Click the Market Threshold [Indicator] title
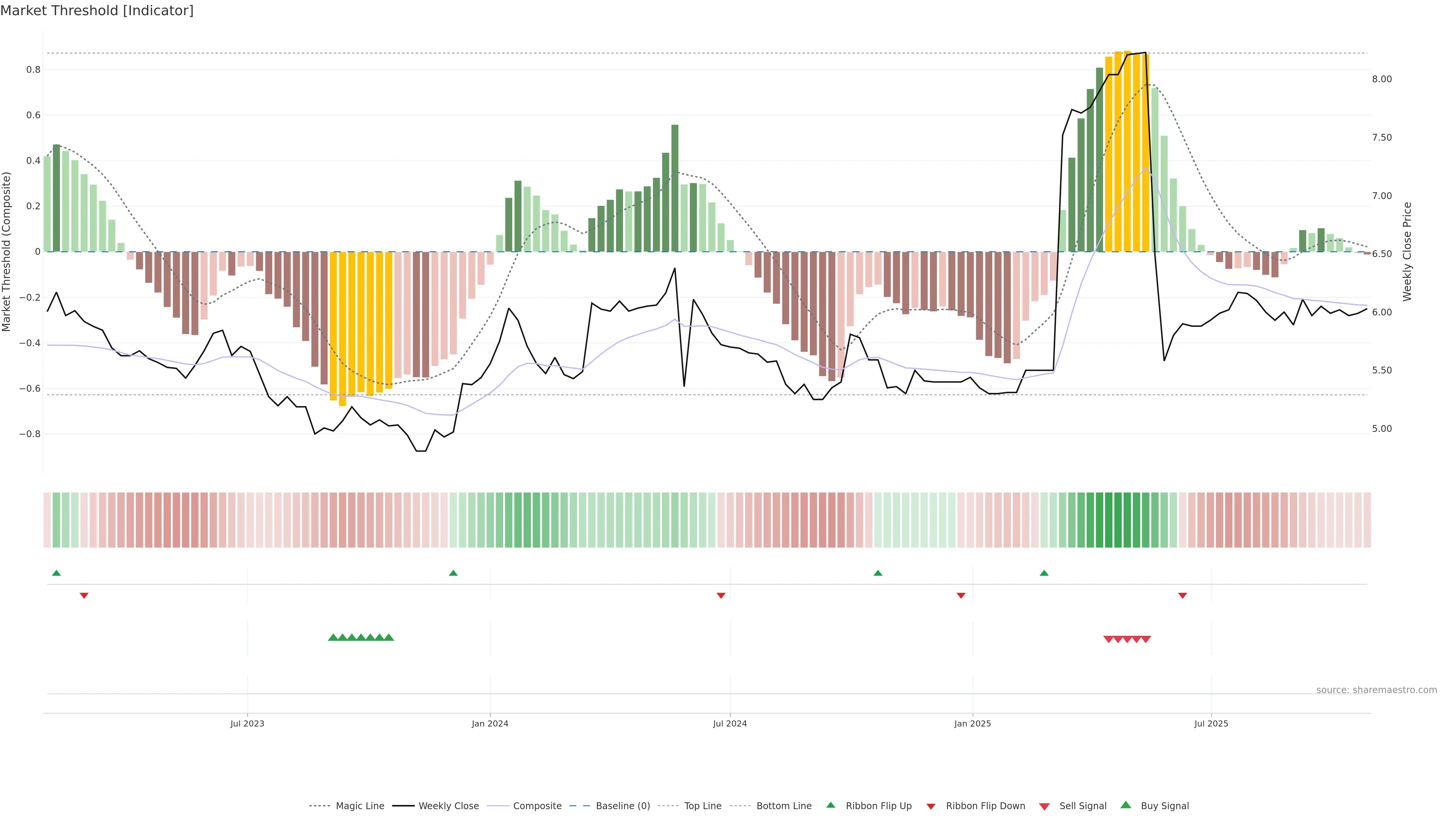The height and width of the screenshot is (819, 1456). pyautogui.click(x=97, y=11)
